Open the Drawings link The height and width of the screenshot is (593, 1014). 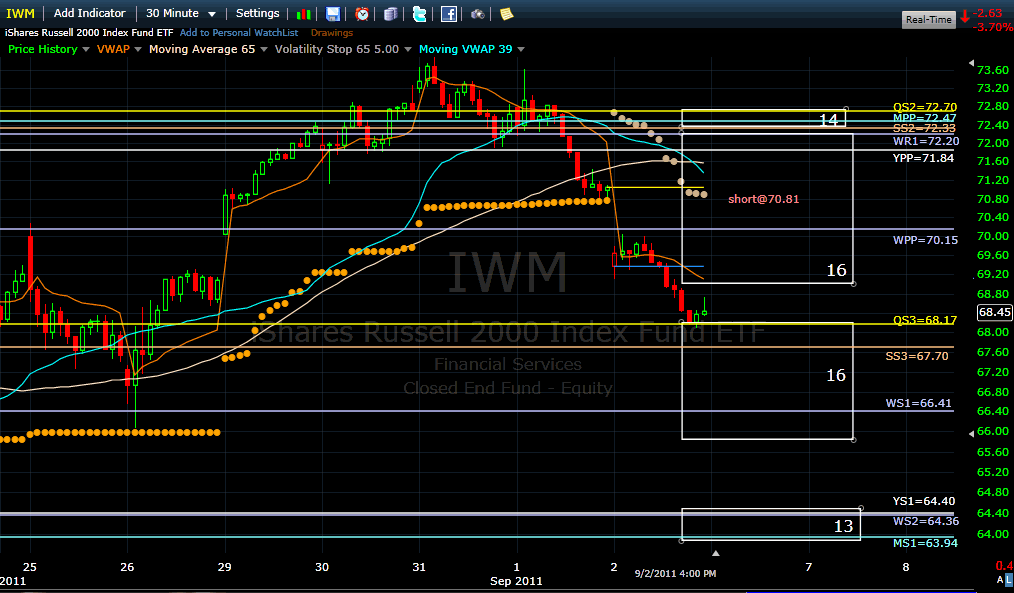point(332,32)
